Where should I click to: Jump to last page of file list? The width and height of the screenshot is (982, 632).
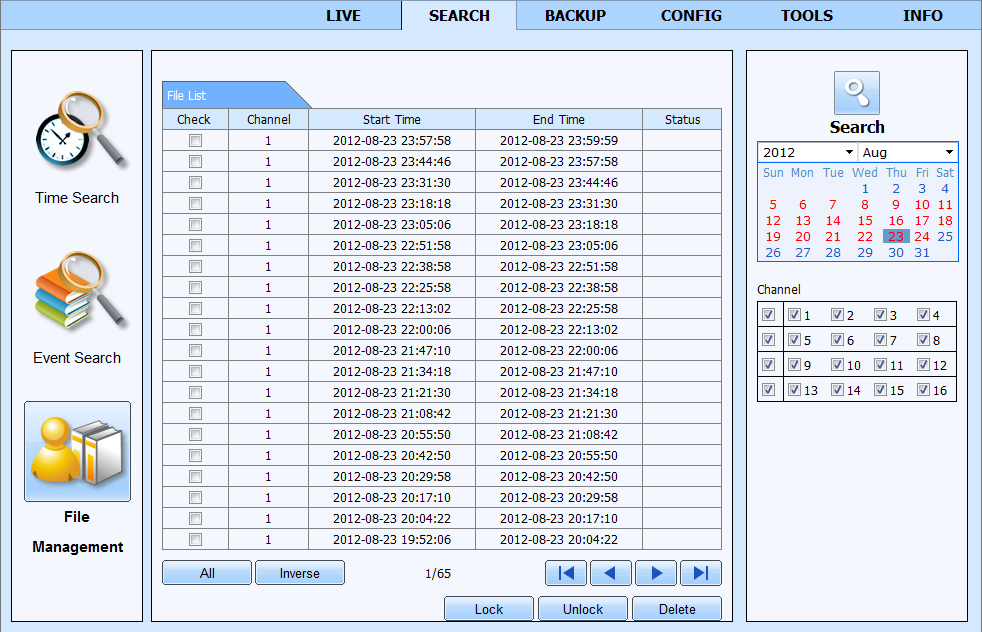pyautogui.click(x=701, y=573)
